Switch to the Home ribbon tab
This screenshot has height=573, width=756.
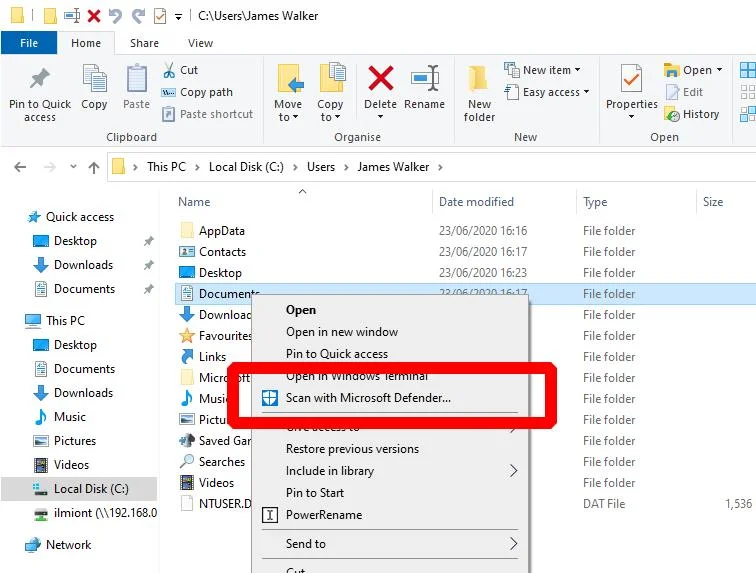pyautogui.click(x=86, y=43)
